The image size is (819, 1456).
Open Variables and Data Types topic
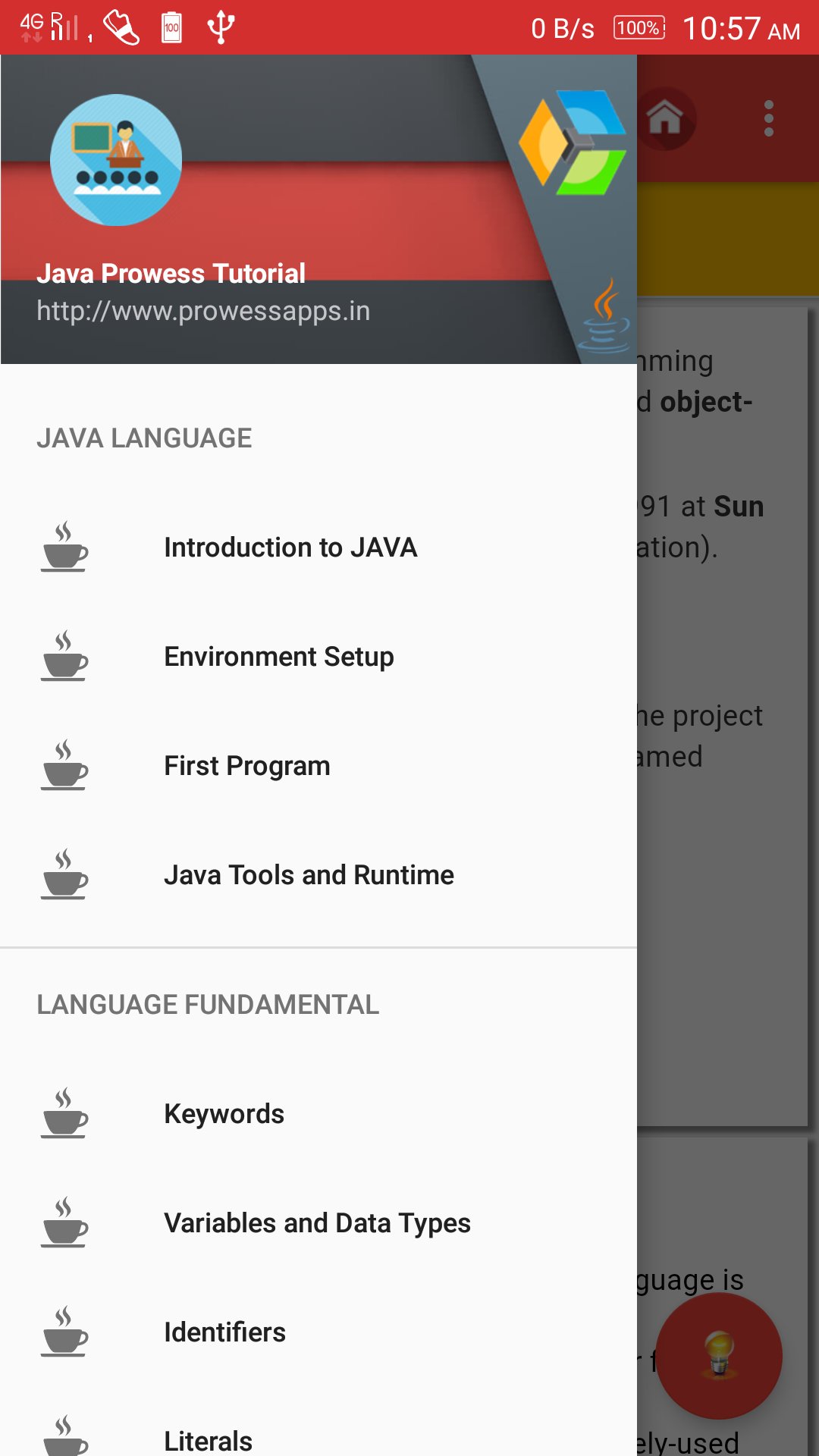[318, 1223]
